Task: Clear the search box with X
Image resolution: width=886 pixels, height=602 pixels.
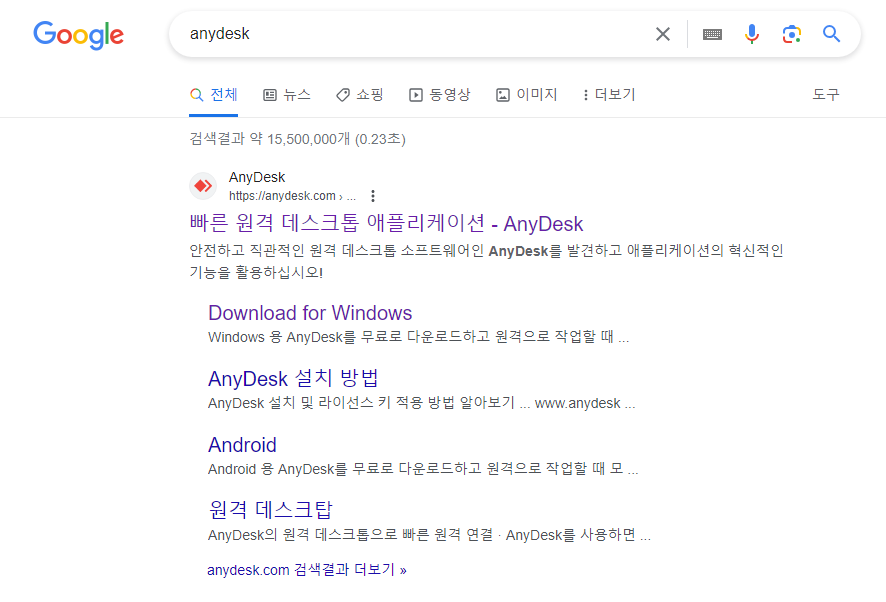Action: [x=663, y=34]
